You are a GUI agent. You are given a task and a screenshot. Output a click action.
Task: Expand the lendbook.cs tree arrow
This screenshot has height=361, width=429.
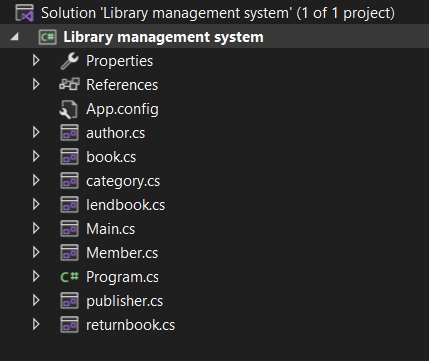(36, 205)
